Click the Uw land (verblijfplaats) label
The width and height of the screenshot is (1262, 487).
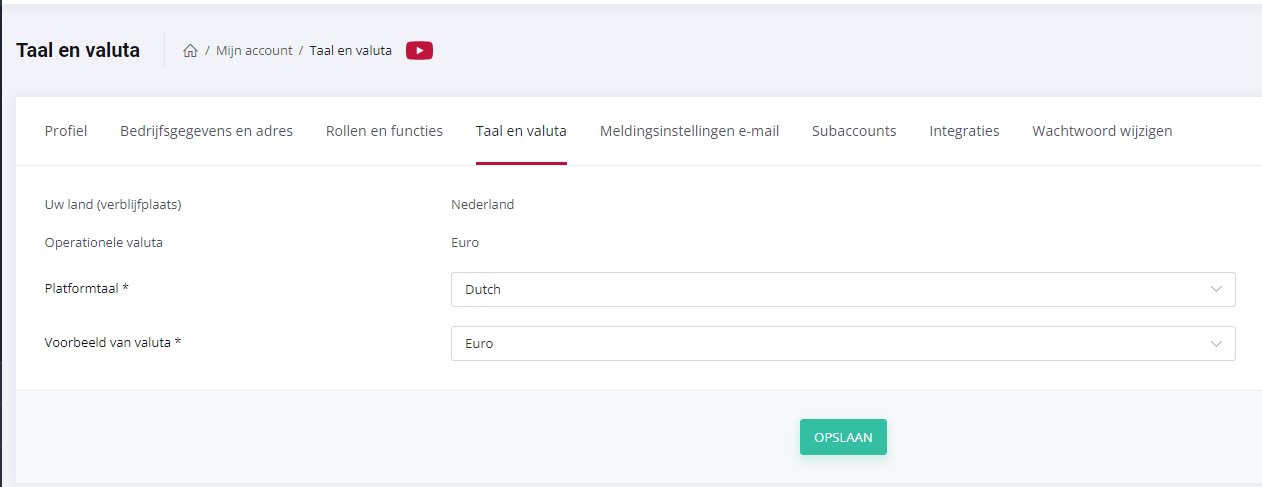click(x=113, y=205)
